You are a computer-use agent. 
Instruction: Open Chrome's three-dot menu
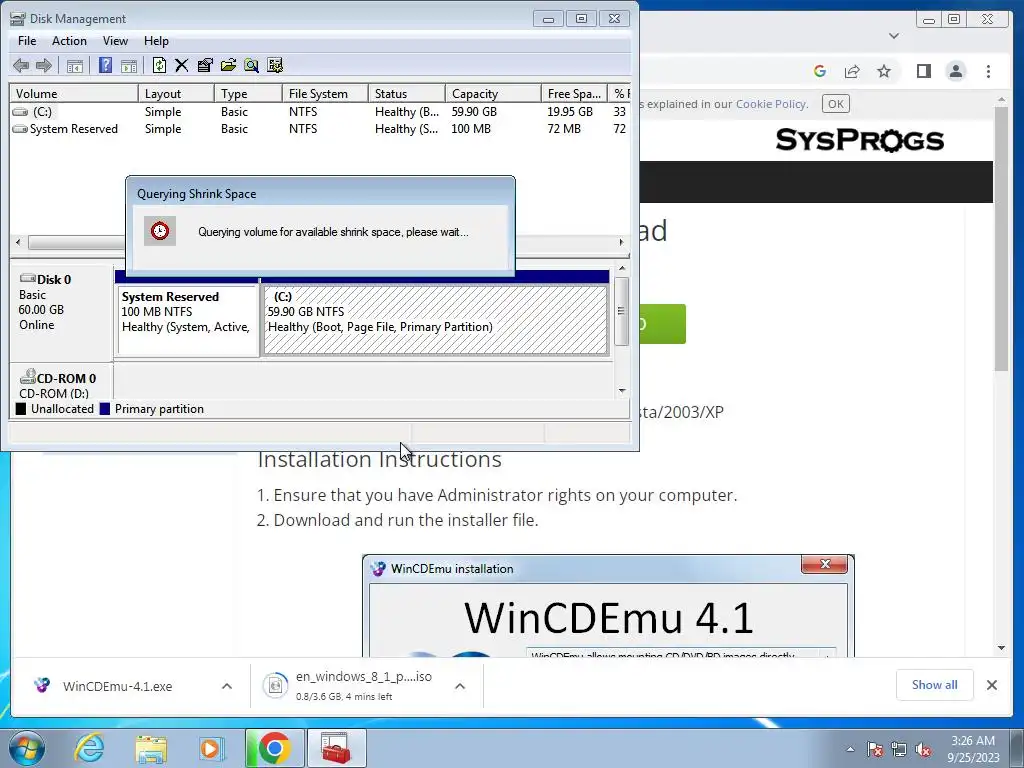click(988, 71)
